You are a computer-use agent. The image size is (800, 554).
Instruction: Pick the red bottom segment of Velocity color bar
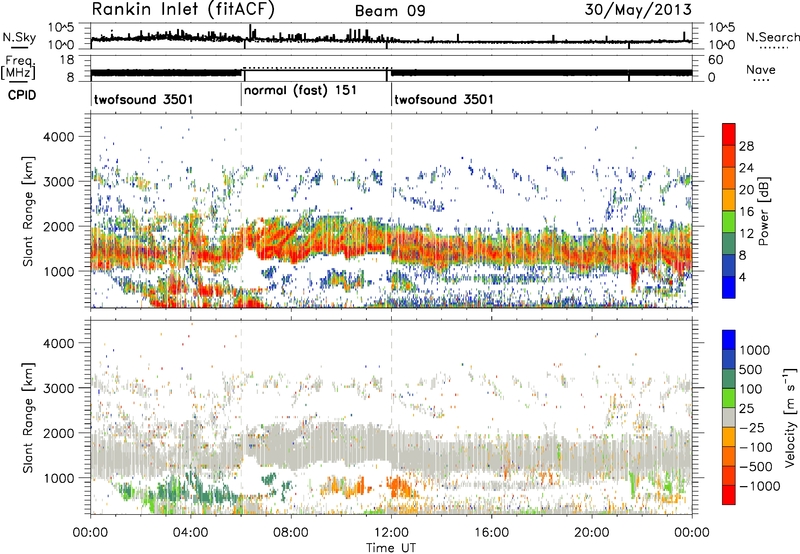(729, 495)
